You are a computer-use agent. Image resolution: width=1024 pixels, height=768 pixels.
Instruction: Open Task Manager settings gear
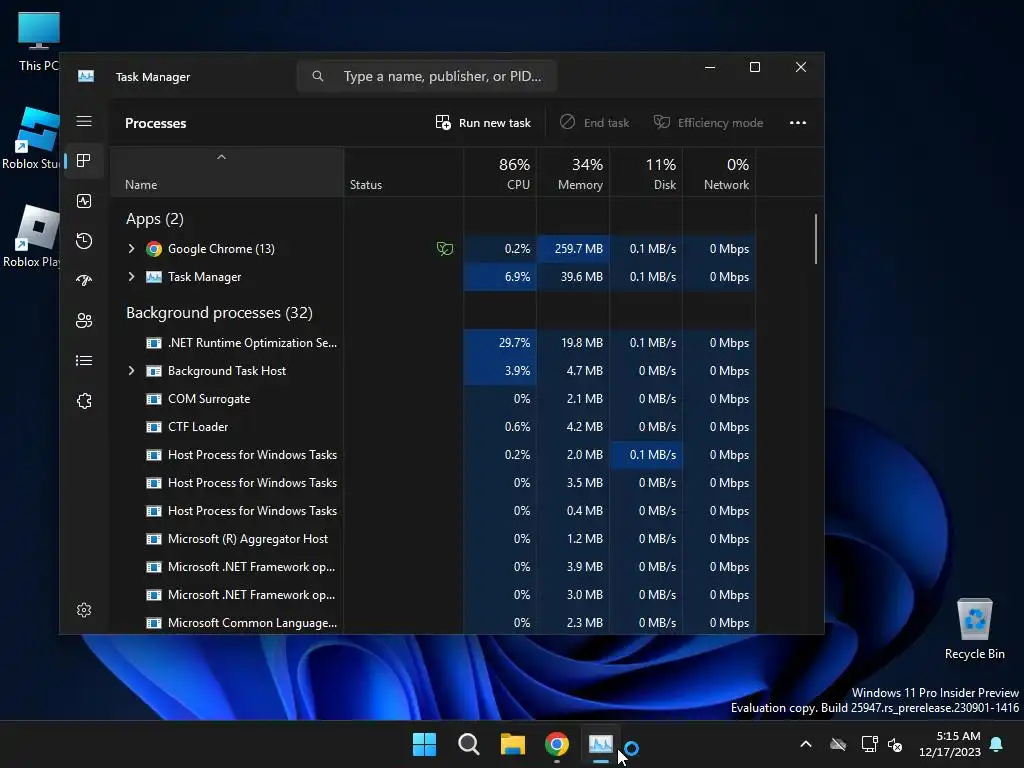coord(84,610)
